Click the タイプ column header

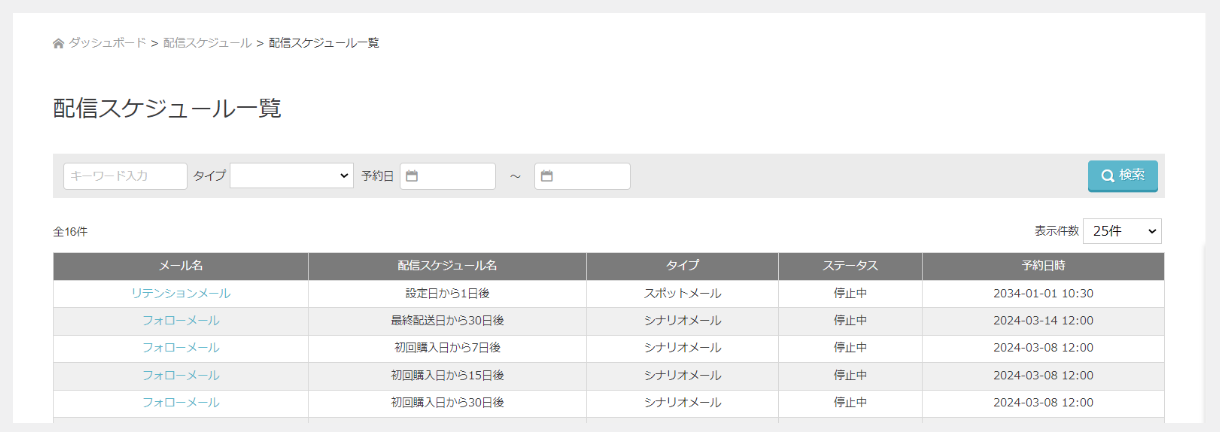coord(682,266)
